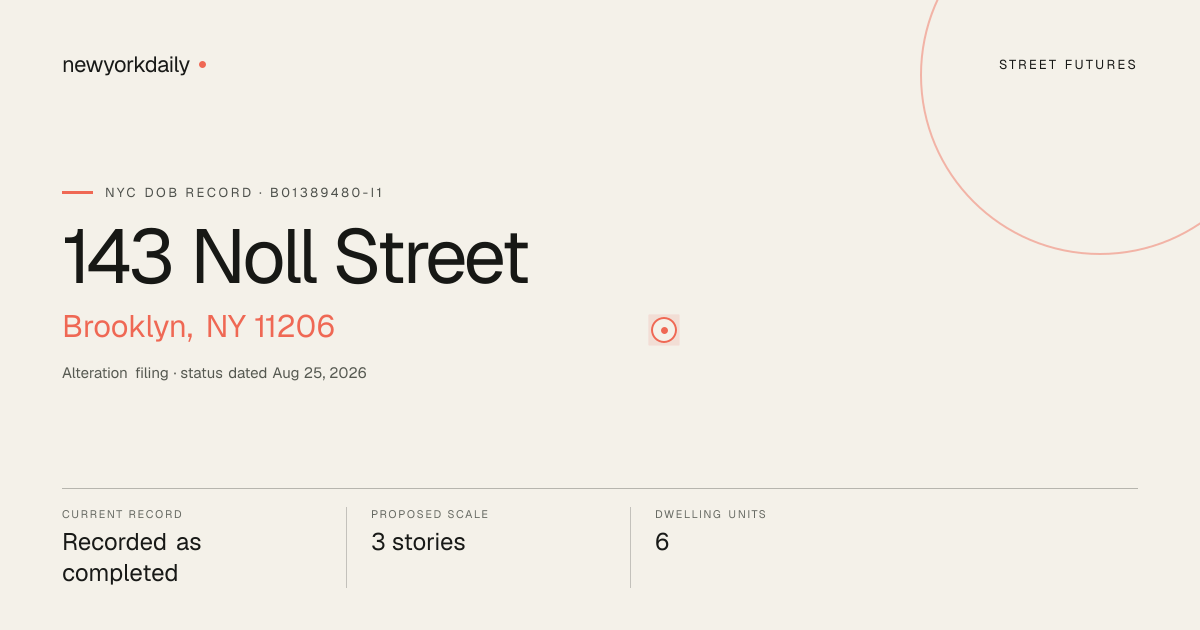Screen dimensions: 1200x630
Task: Click the red dot beside newyorkdaily
Action: pyautogui.click(x=202, y=64)
